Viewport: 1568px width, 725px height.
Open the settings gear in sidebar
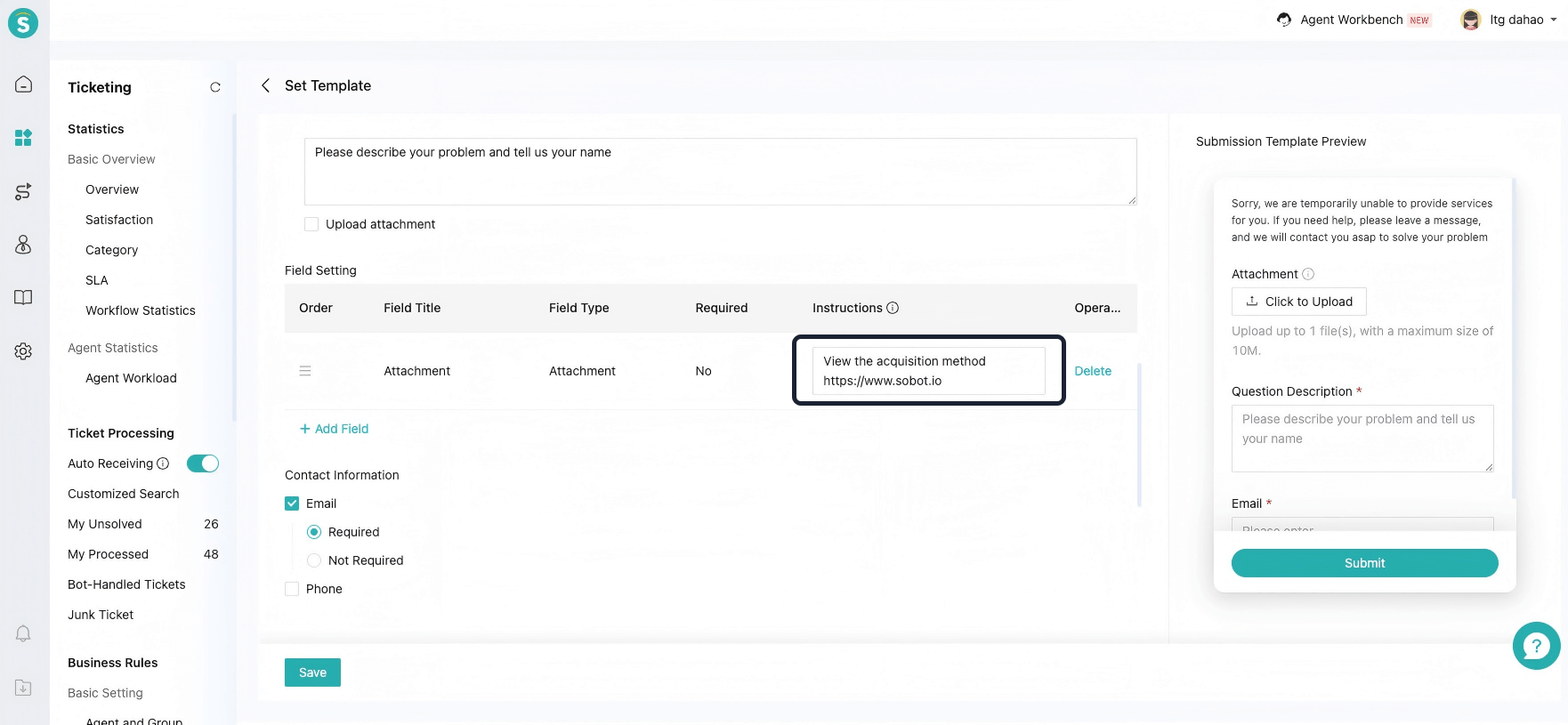pyautogui.click(x=23, y=351)
